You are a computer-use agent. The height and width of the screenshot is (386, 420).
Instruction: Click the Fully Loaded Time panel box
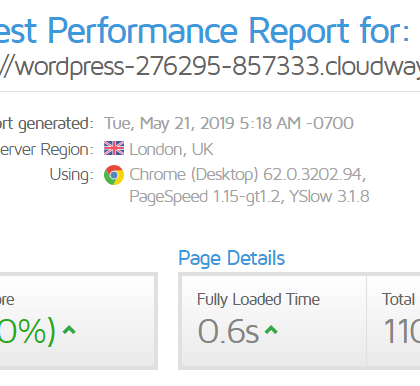[x=273, y=321]
